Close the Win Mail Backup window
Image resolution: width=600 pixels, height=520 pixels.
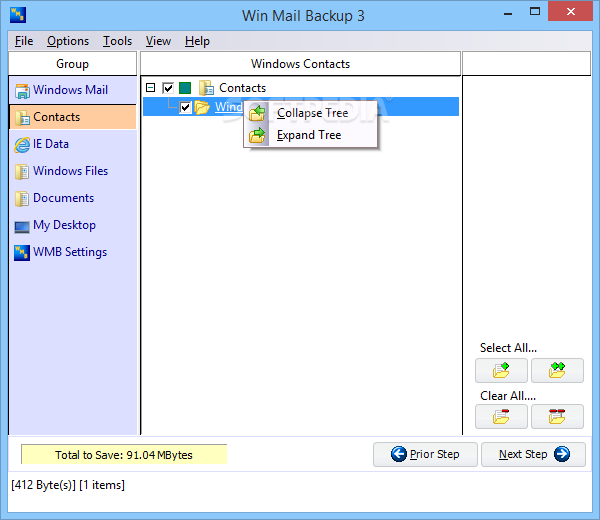(x=571, y=11)
